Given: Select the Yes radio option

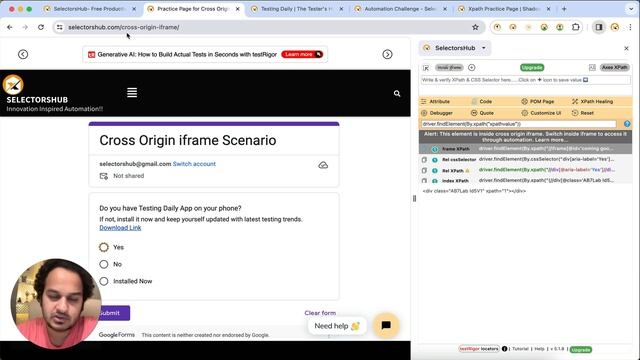Looking at the screenshot, I should coord(104,247).
